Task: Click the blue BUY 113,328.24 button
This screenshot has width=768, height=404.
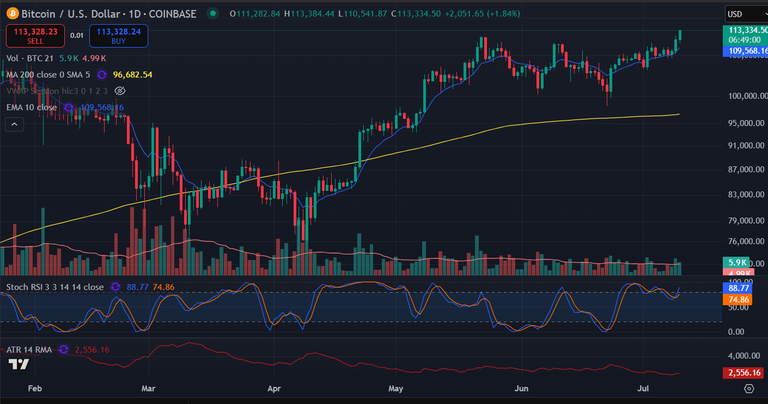Action: [119, 36]
